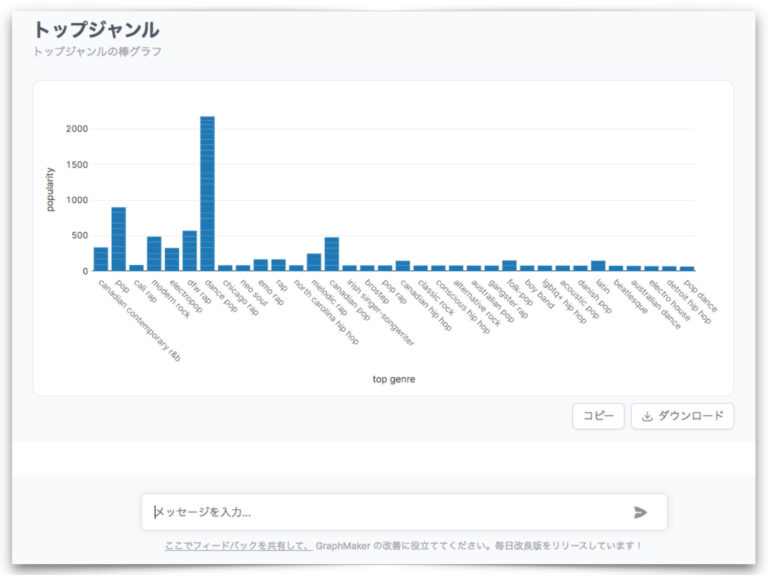
Task: Click the canadian pop bar
Action: click(x=332, y=254)
